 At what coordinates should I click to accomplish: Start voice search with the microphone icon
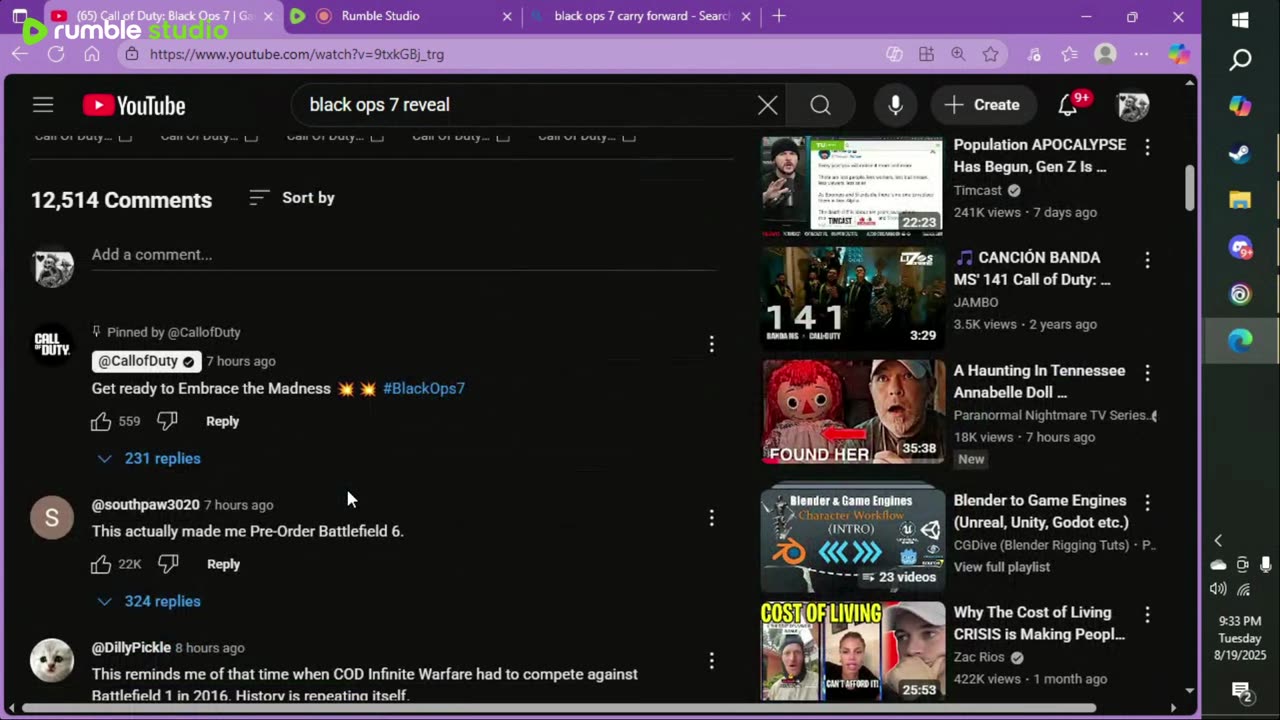(x=895, y=105)
